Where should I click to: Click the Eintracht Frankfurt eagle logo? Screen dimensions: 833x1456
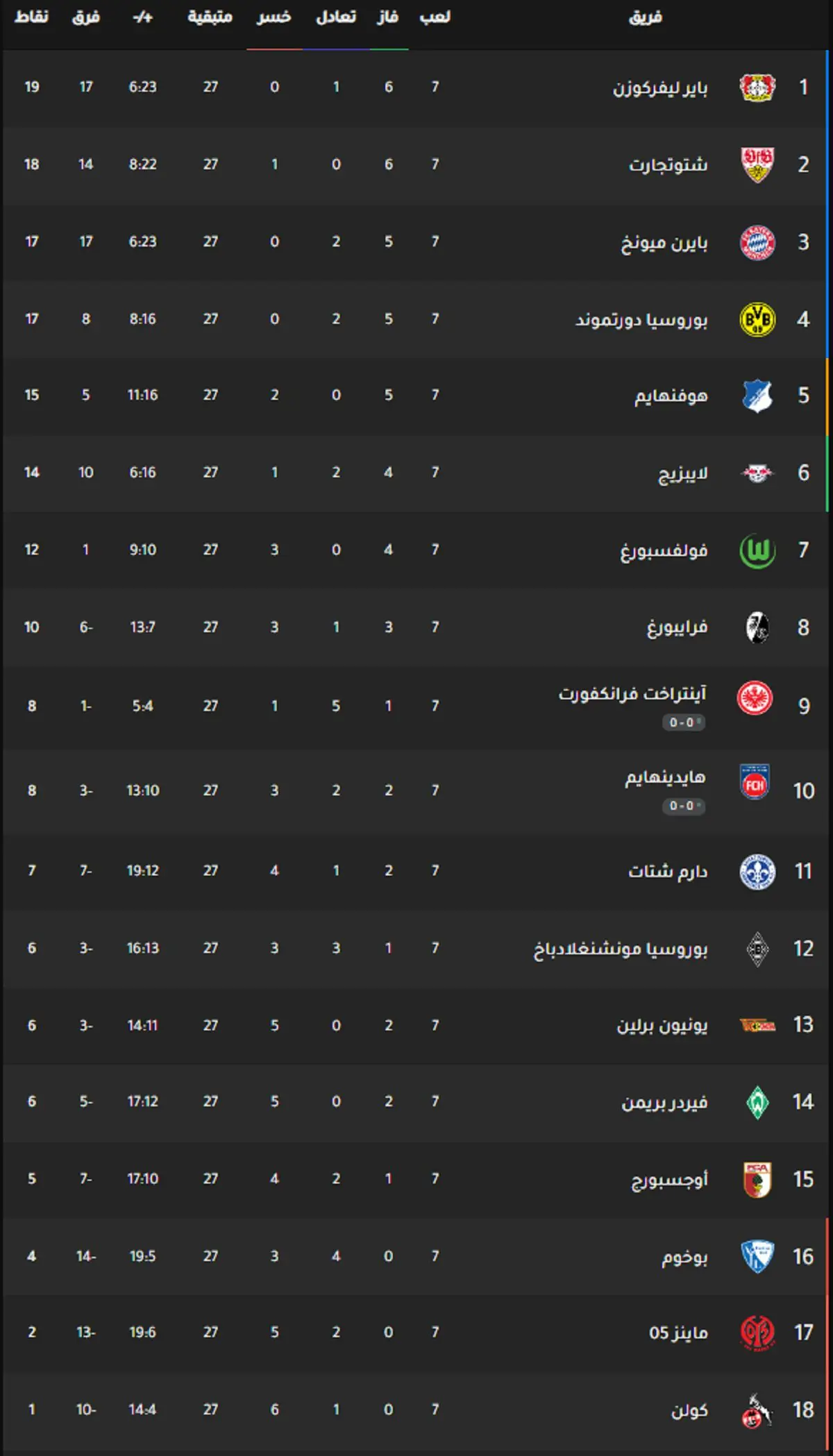(755, 698)
